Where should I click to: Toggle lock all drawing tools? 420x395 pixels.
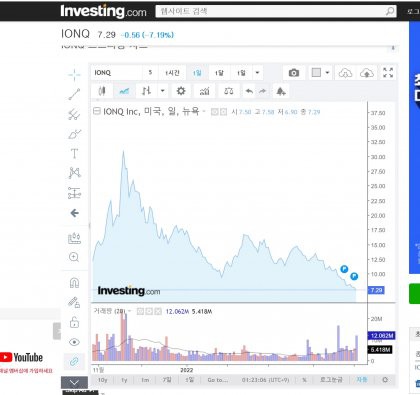(x=74, y=322)
